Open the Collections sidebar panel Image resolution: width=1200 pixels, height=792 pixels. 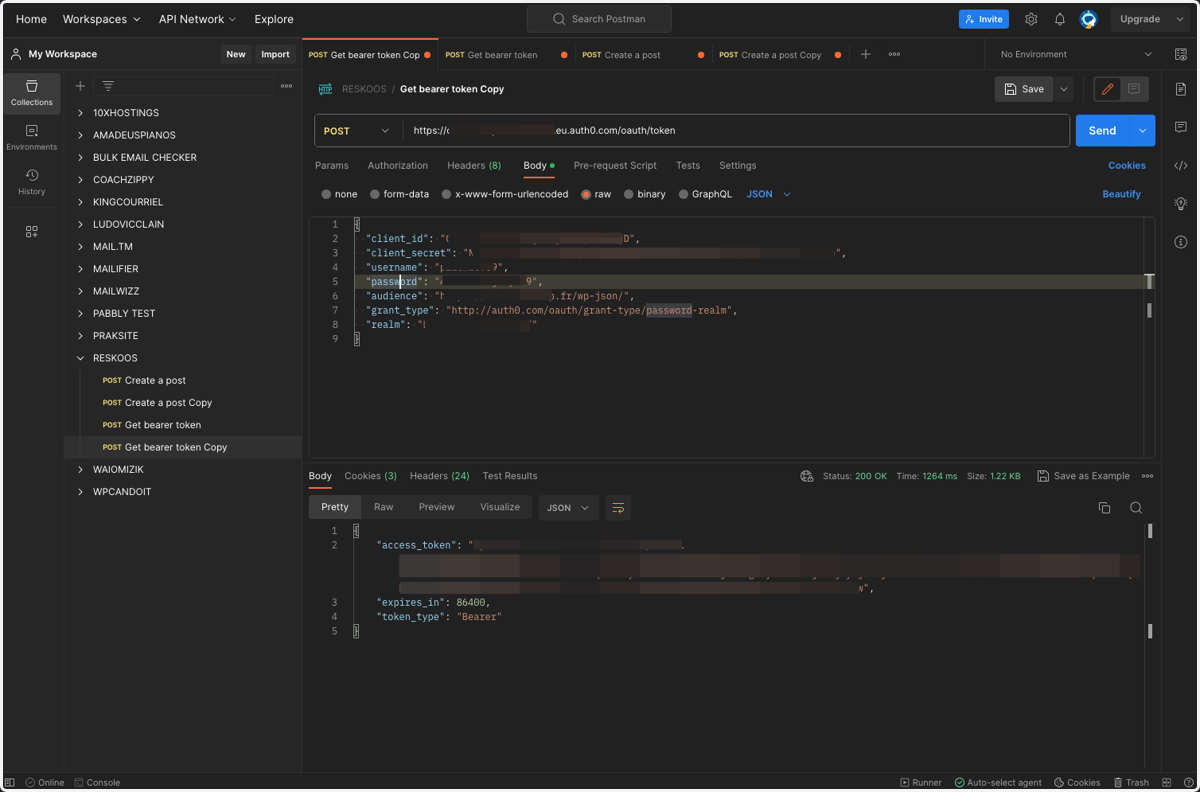[x=32, y=93]
